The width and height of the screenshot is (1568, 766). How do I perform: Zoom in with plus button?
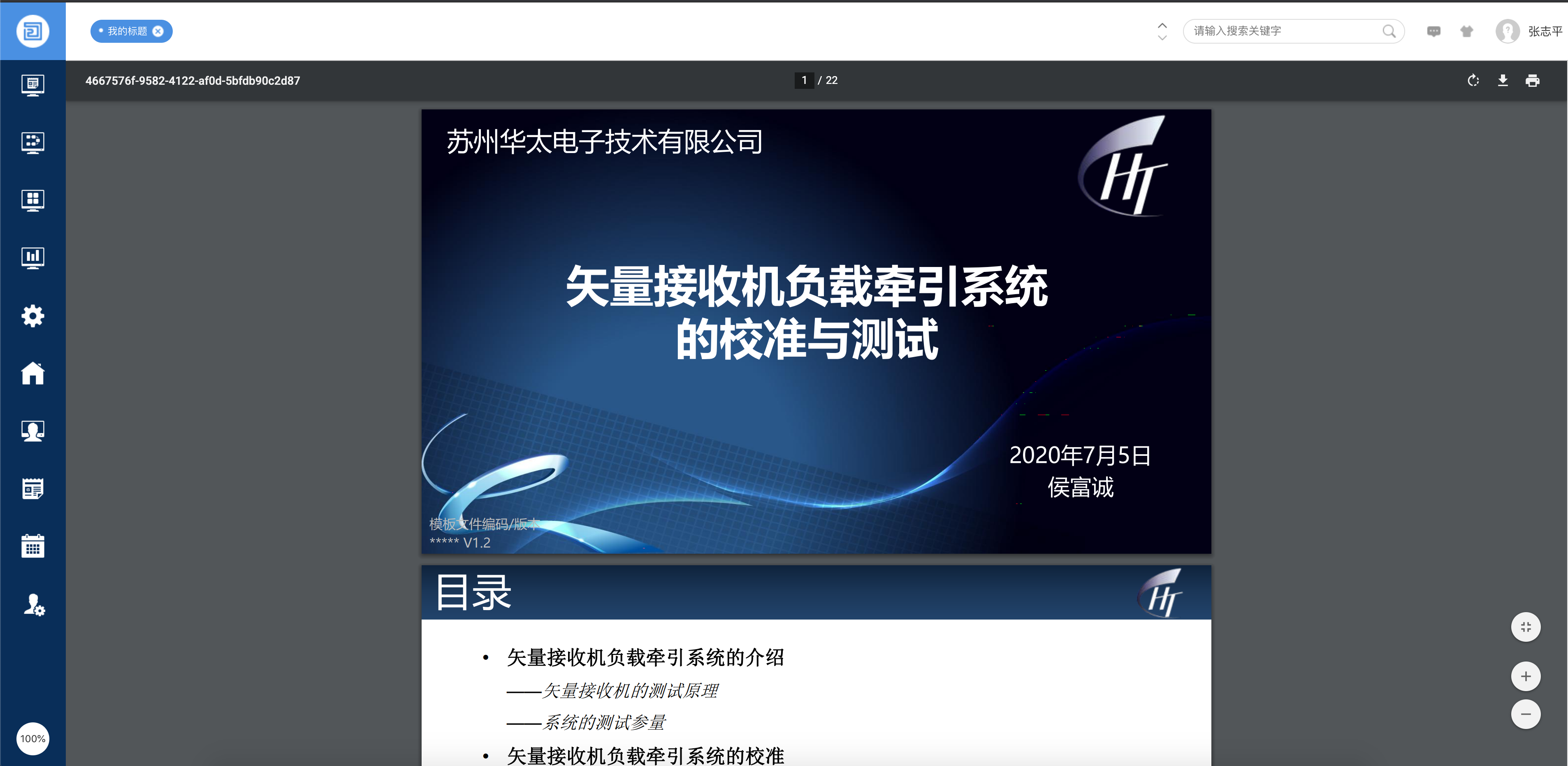pos(1525,676)
